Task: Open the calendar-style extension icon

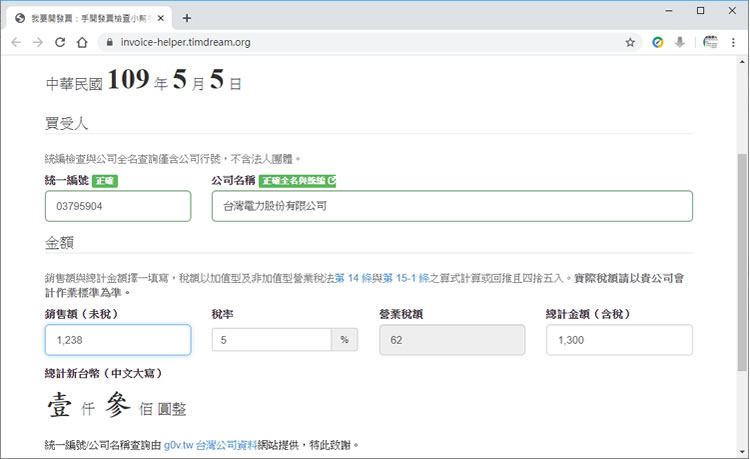Action: click(710, 42)
